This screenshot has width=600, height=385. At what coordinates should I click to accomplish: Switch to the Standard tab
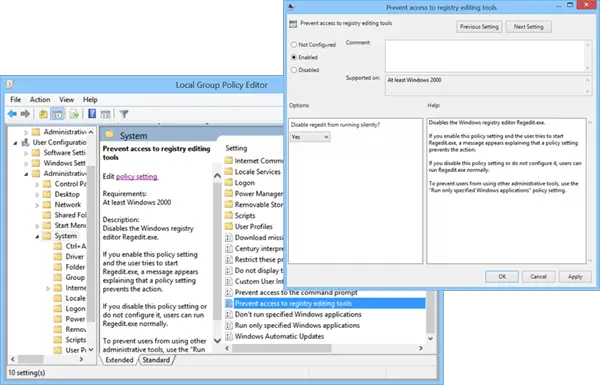tap(156, 360)
